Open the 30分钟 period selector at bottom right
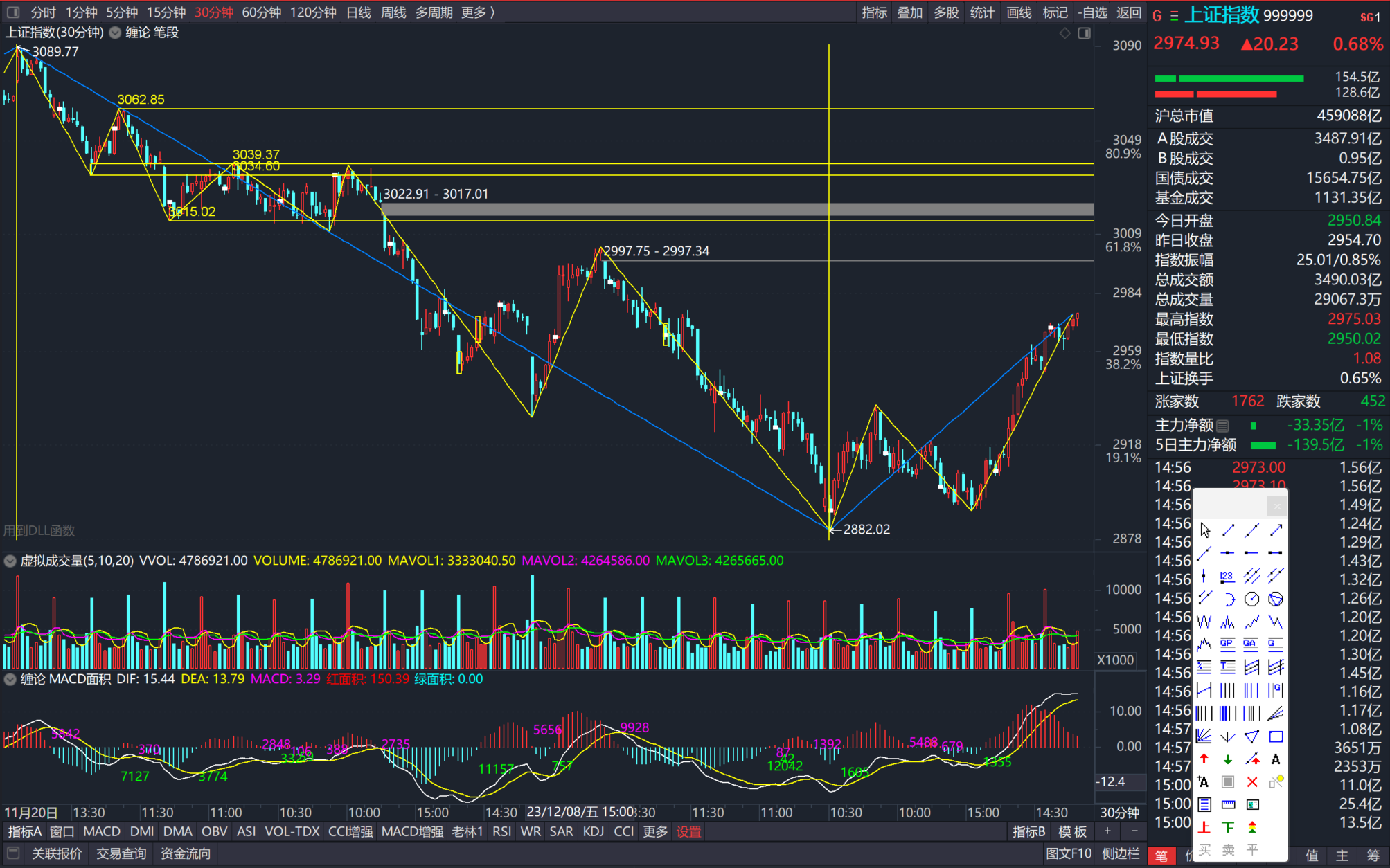 1120,812
